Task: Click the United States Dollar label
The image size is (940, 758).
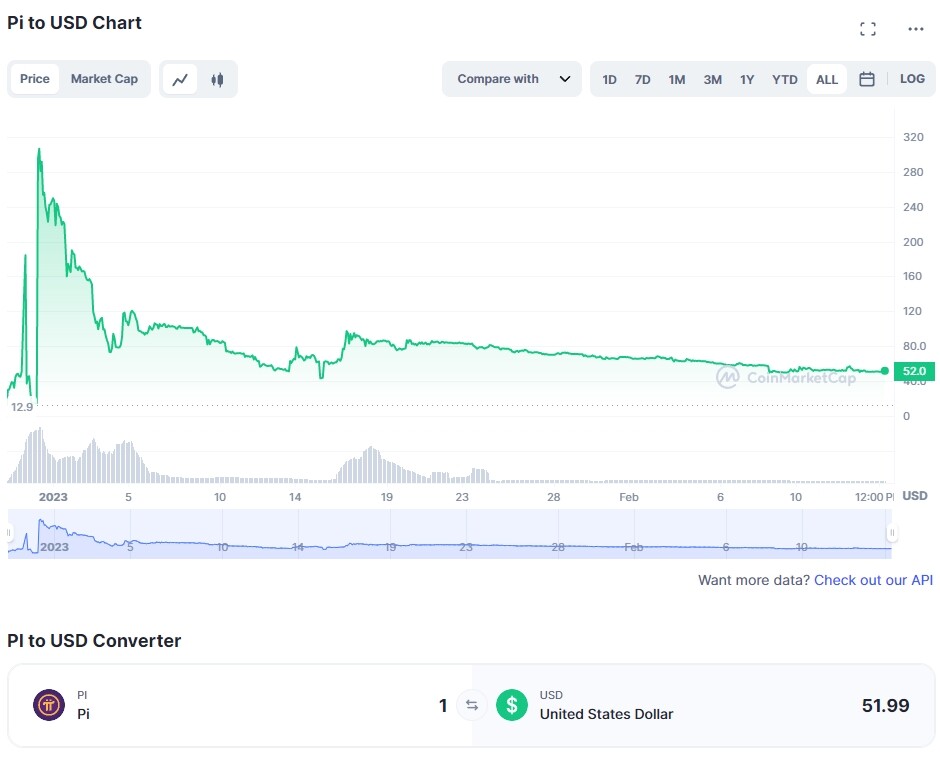Action: click(606, 714)
